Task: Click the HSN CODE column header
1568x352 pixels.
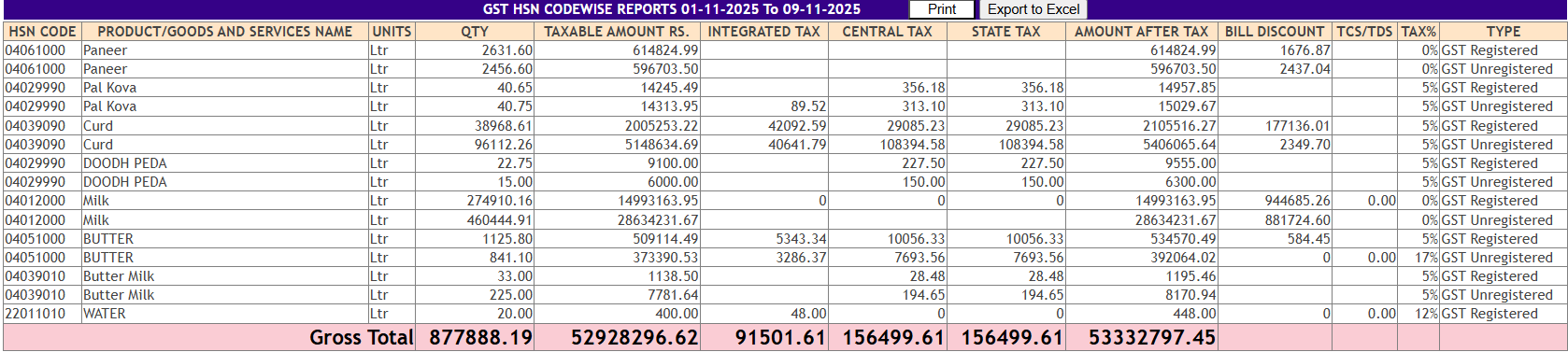Action: click(x=42, y=32)
